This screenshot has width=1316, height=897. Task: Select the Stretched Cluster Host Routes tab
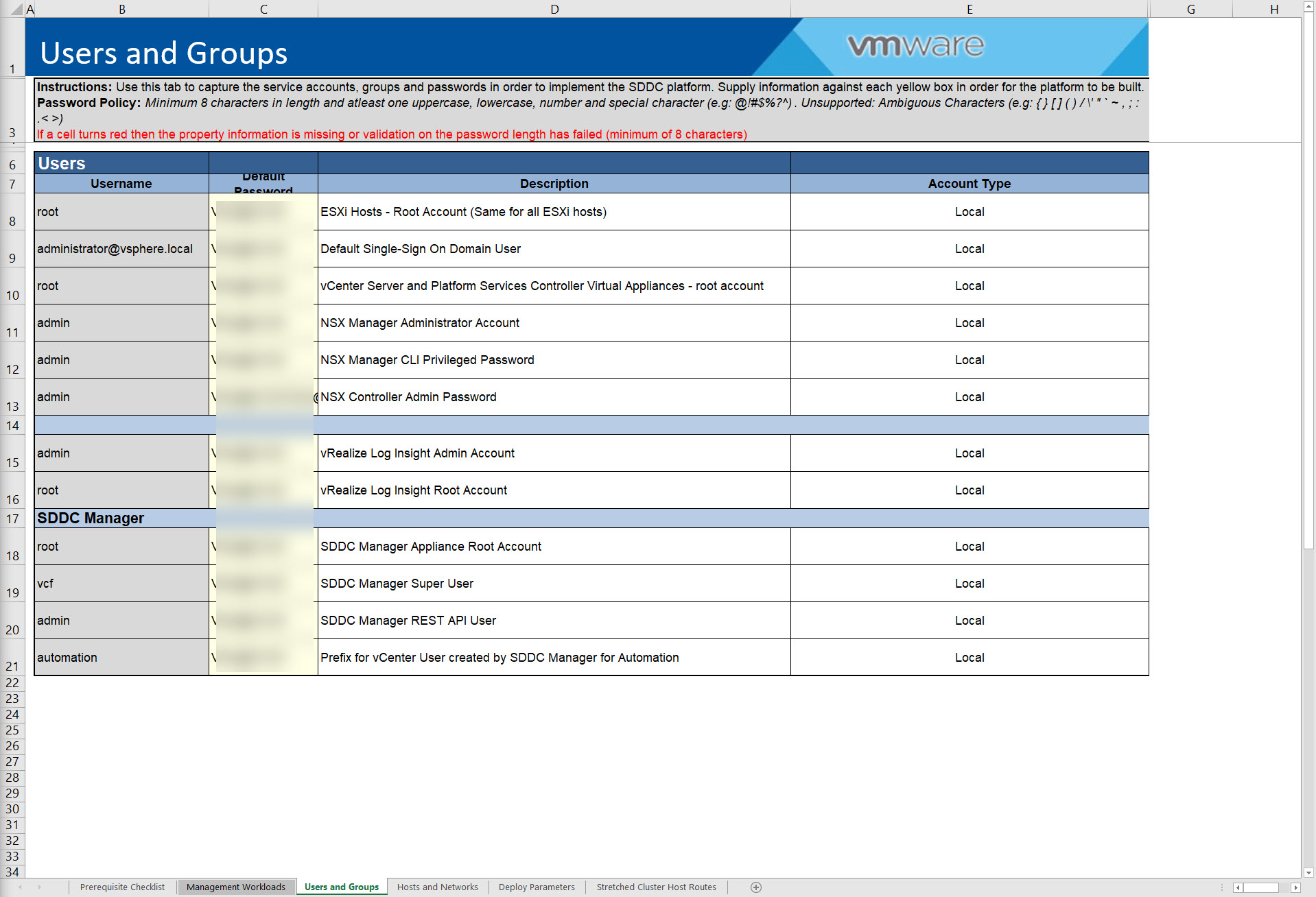coord(656,887)
